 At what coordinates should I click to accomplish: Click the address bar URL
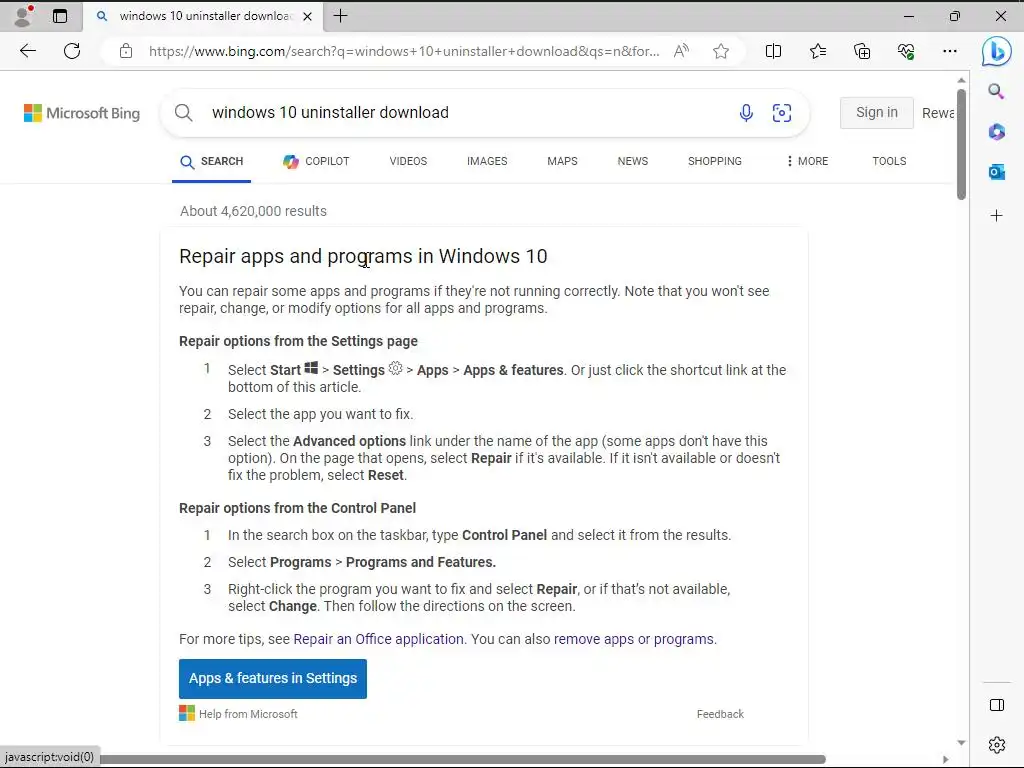coord(404,51)
